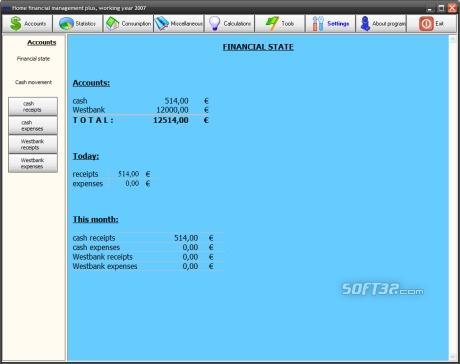Click the Accounts: section heading
The width and height of the screenshot is (460, 364).
(91, 83)
